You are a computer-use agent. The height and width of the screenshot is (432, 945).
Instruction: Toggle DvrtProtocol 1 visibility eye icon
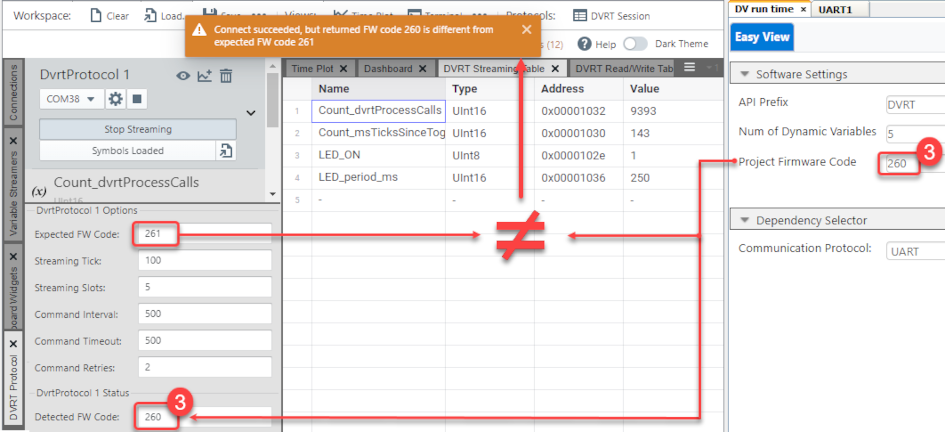183,76
